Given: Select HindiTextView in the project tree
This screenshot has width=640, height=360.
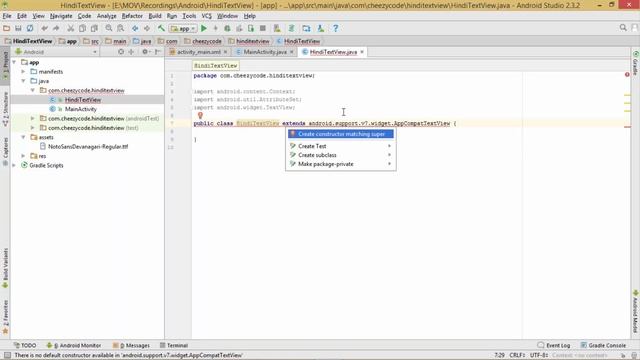Looking at the screenshot, I should [x=82, y=100].
